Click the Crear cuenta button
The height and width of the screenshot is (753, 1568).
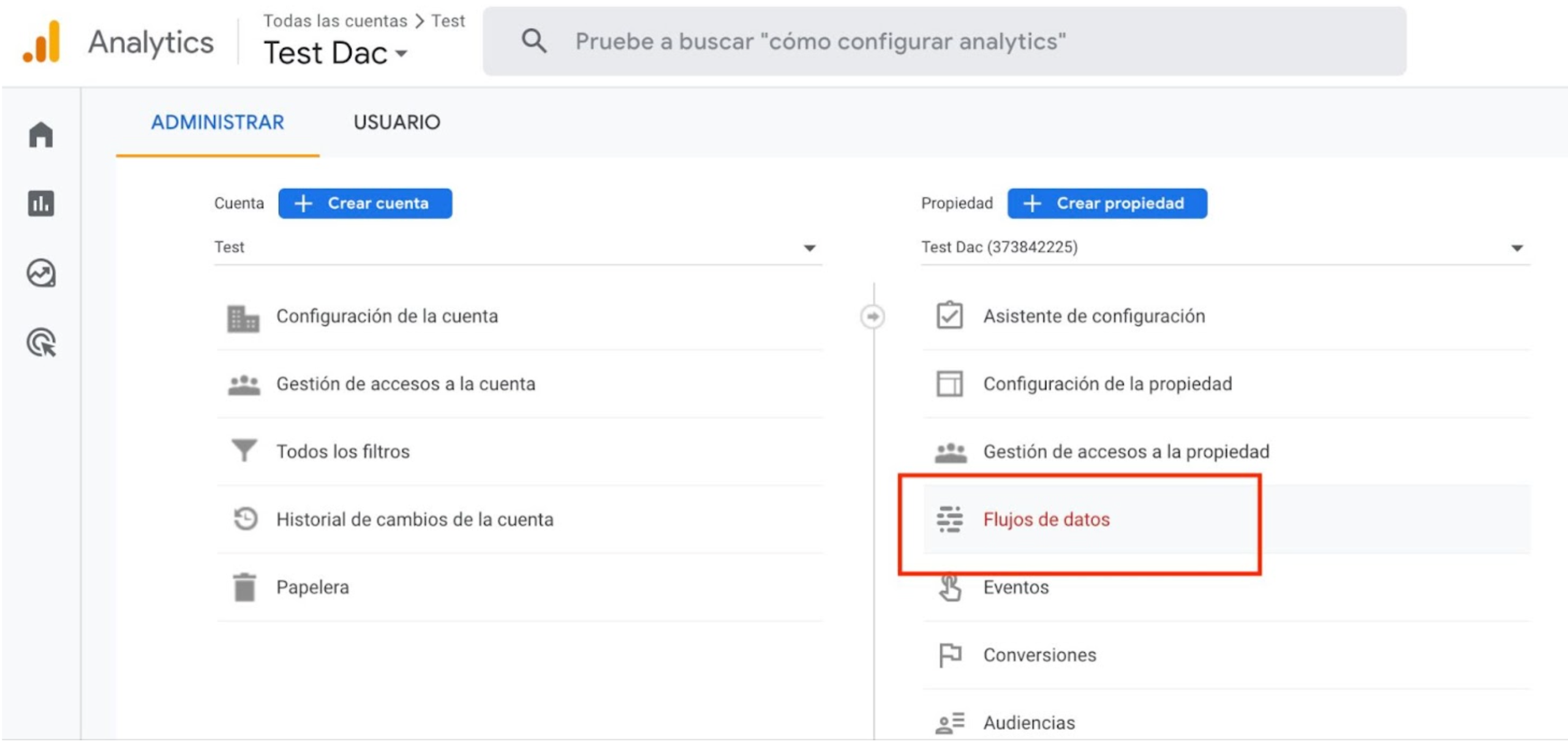tap(365, 203)
